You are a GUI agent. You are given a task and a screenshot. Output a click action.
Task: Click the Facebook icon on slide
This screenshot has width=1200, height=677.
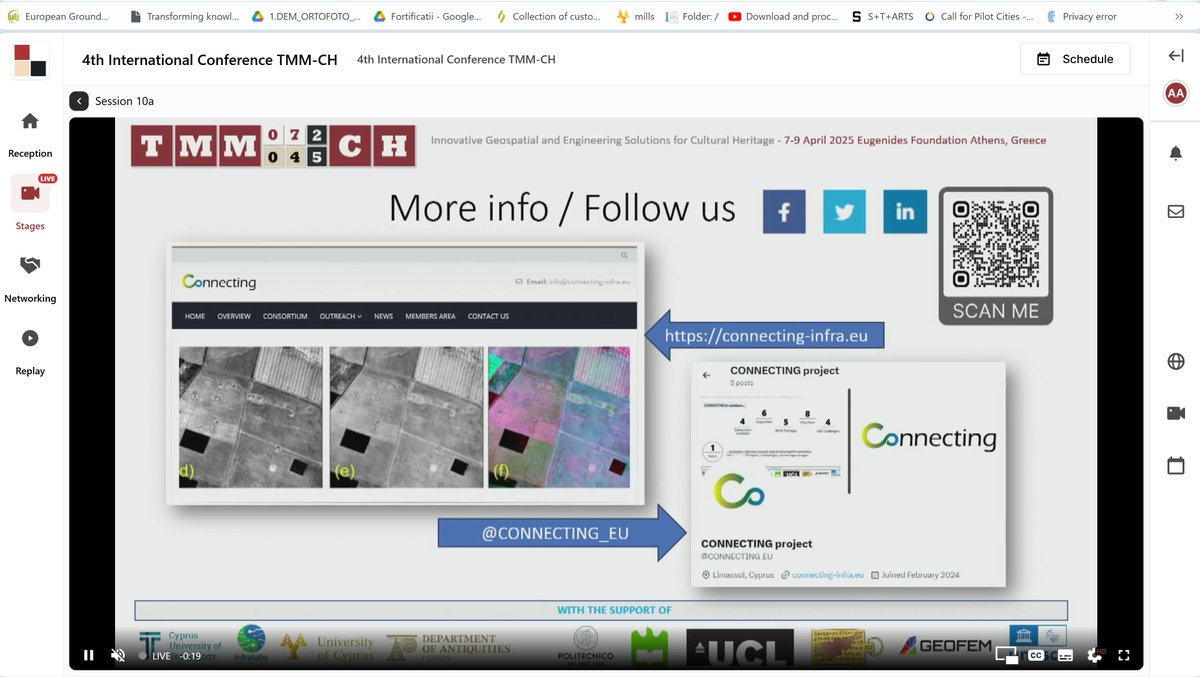pyautogui.click(x=784, y=212)
